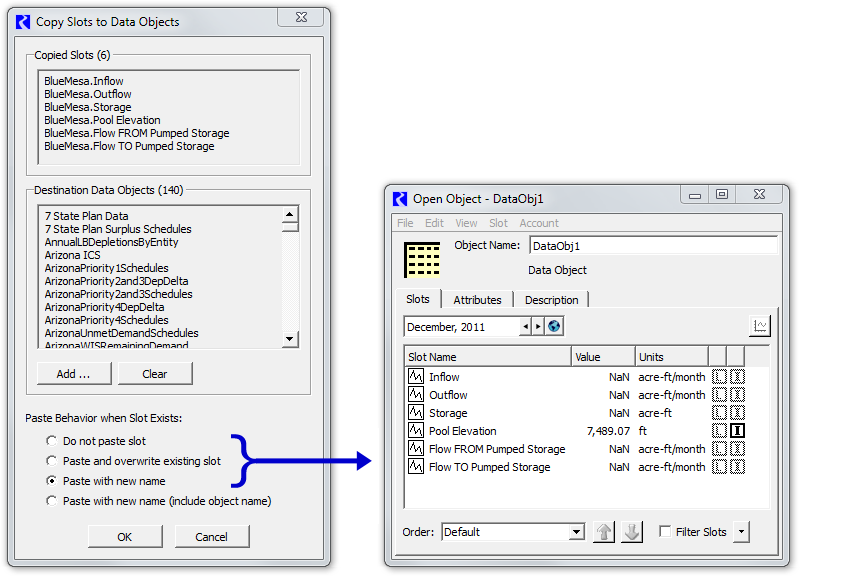Click the first flag icon on Inflow row

tap(719, 376)
